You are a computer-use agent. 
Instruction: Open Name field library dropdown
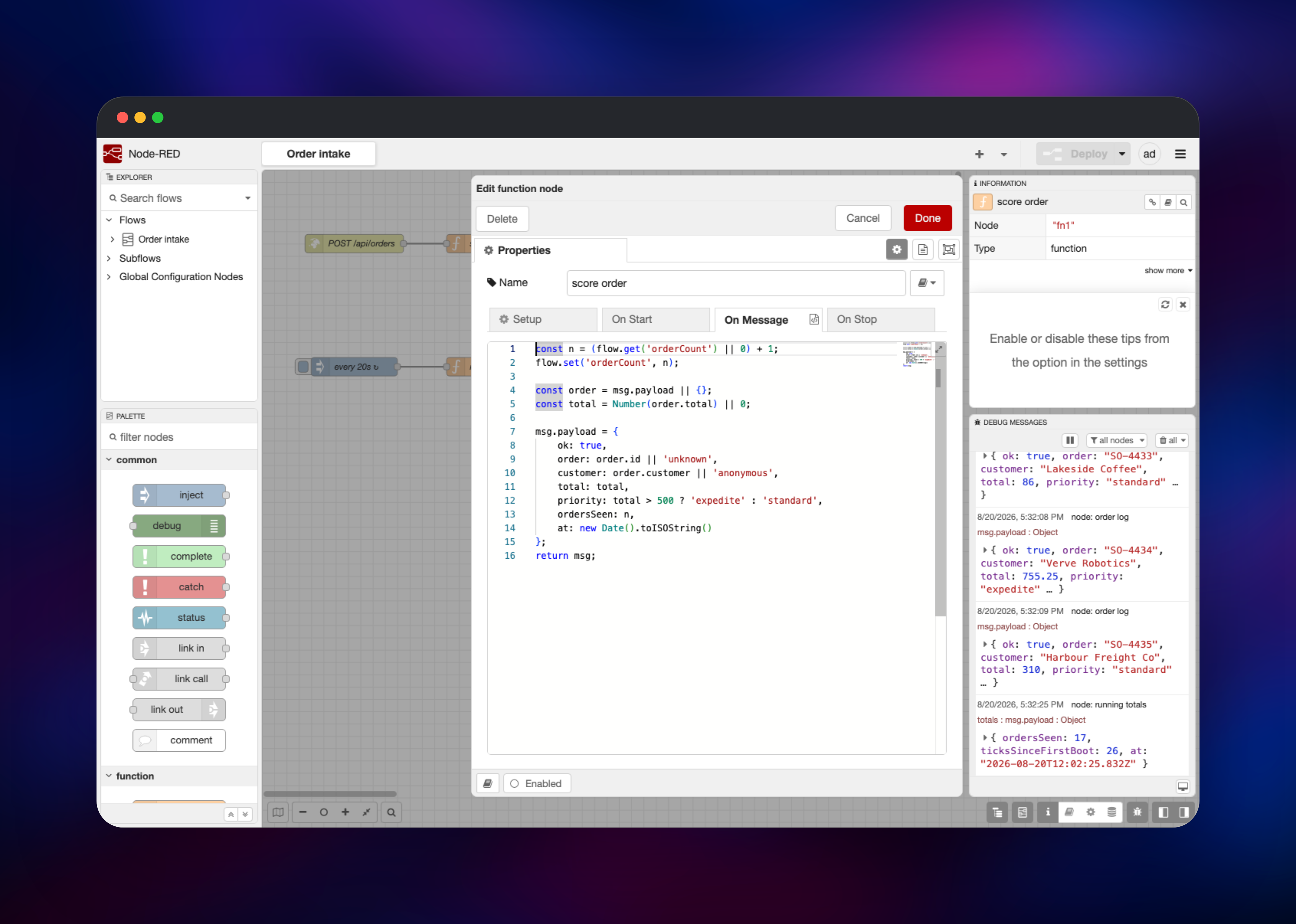click(927, 283)
